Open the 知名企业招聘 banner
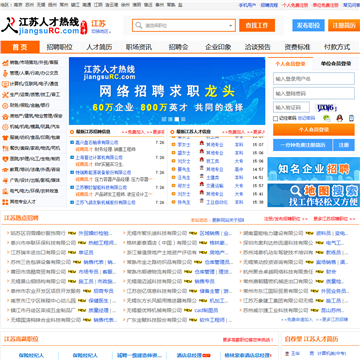Screen dimensions: 360x360 click(314, 169)
